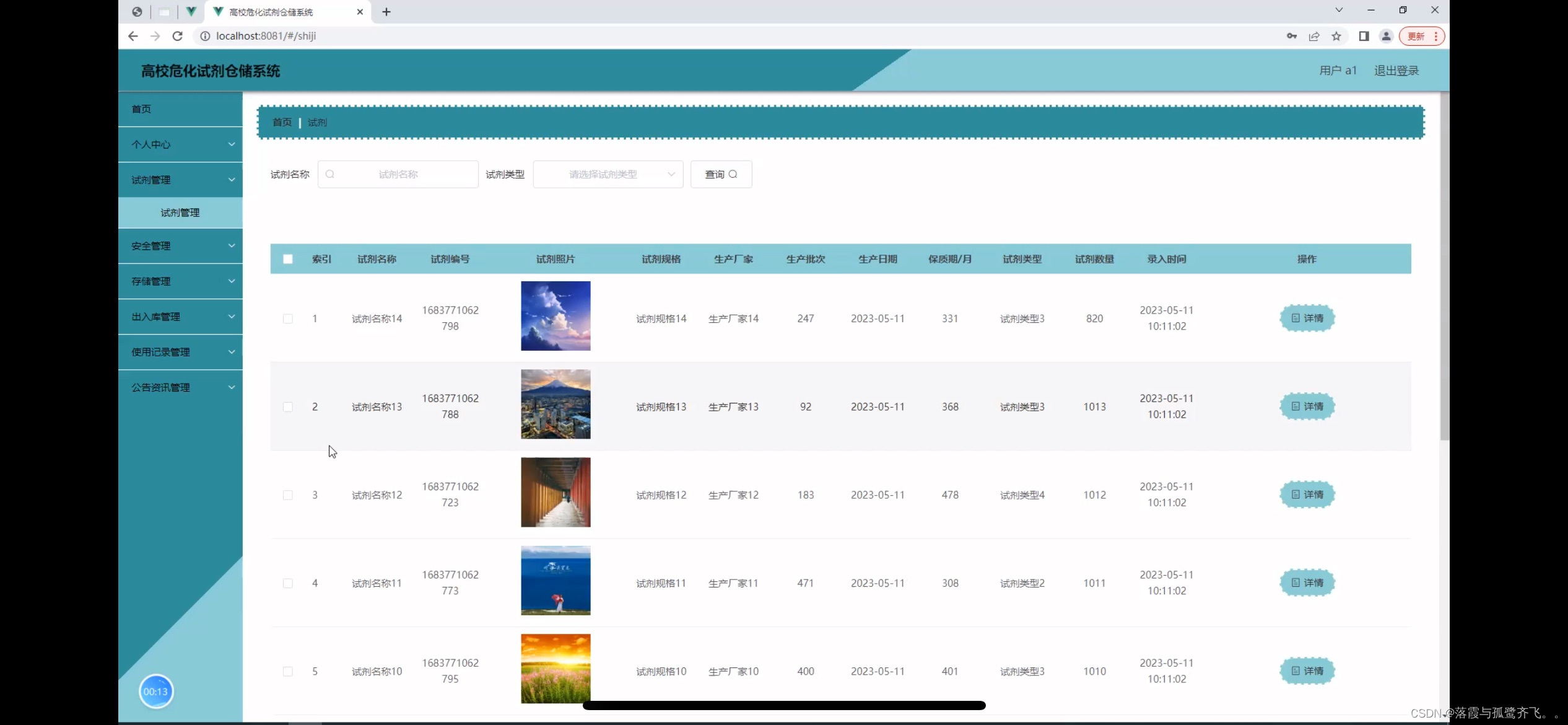
Task: Click the browser back arrow
Action: [x=133, y=36]
